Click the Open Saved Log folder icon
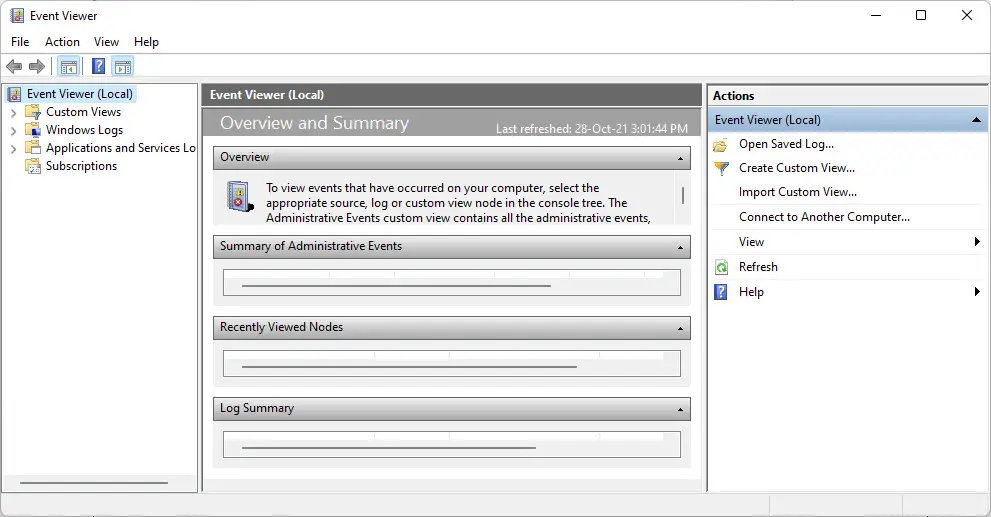The width and height of the screenshot is (991, 517). click(x=720, y=145)
